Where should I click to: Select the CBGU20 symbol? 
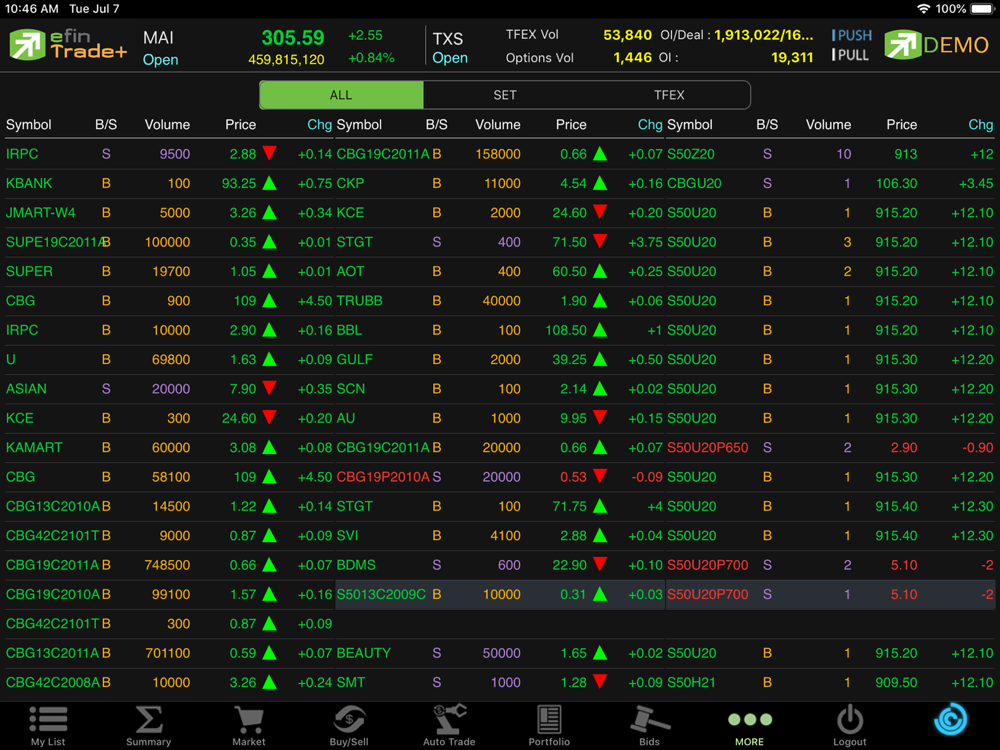point(695,183)
